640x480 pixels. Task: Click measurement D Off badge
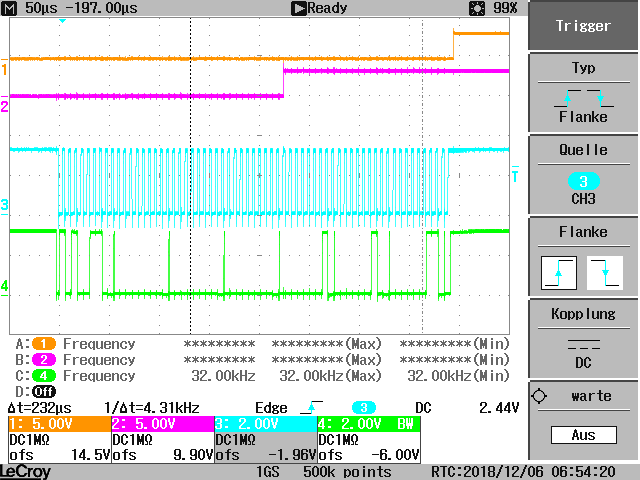[x=44, y=391]
